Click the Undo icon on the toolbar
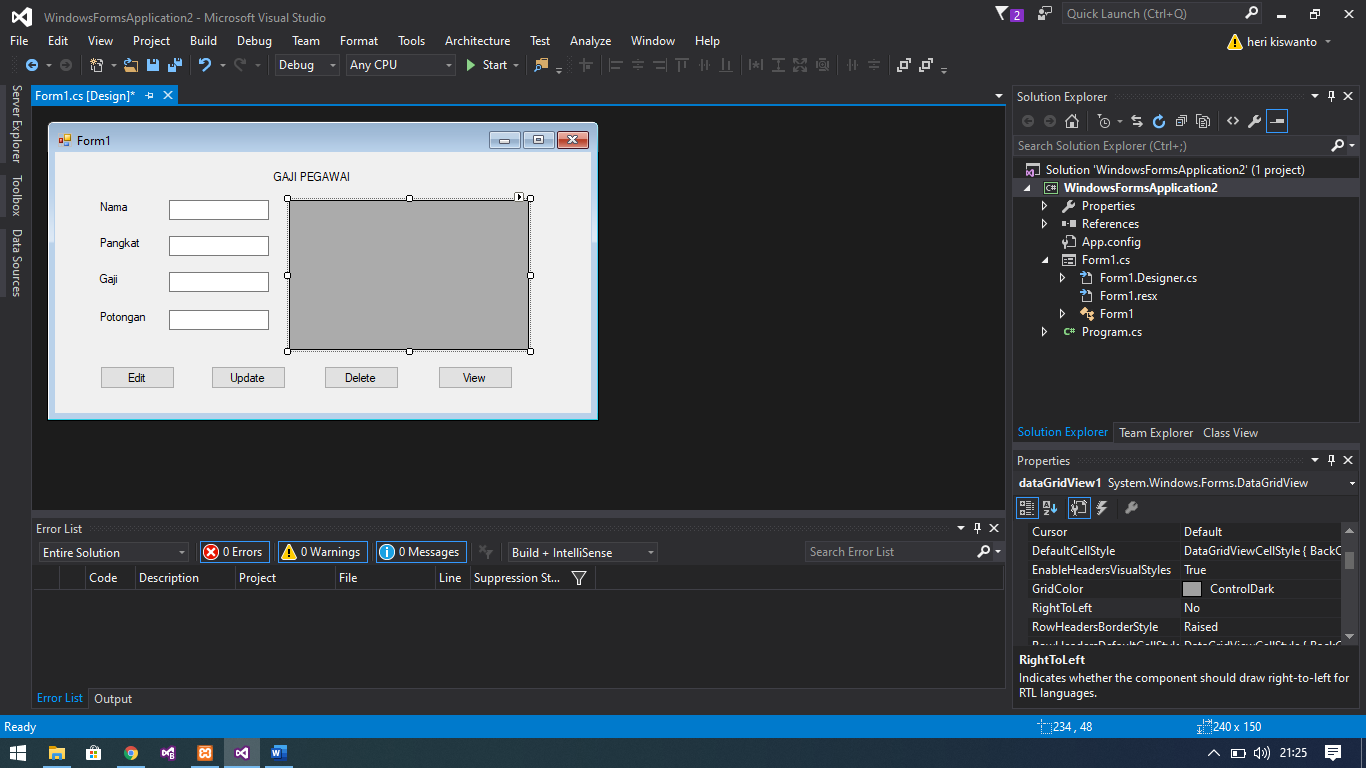This screenshot has height=768, width=1366. (x=204, y=64)
